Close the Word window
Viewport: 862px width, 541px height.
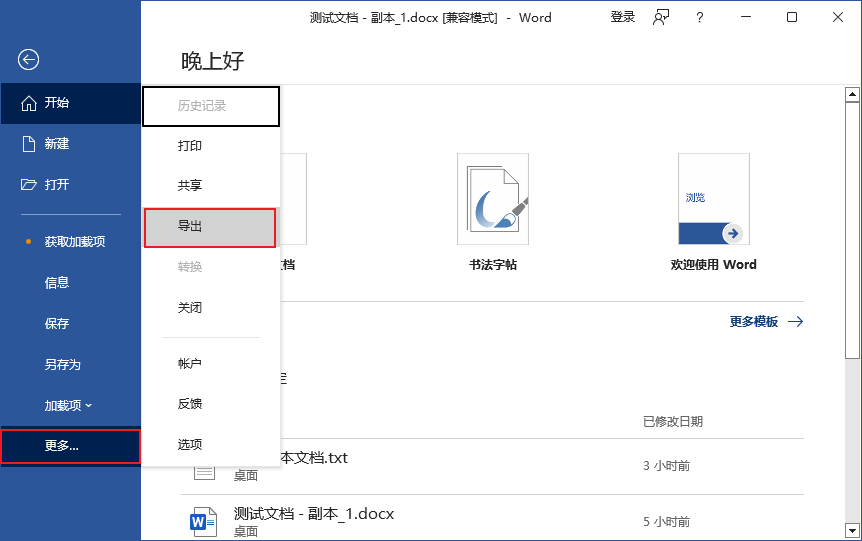(838, 18)
